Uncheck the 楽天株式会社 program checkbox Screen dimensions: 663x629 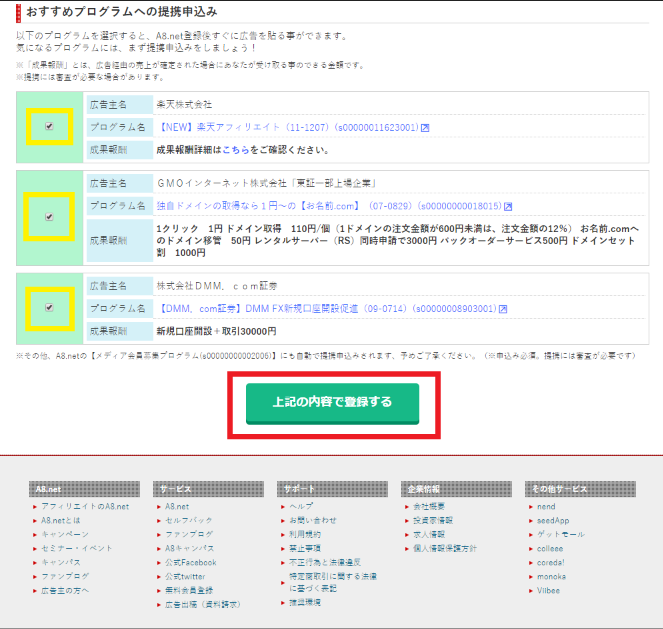click(49, 126)
